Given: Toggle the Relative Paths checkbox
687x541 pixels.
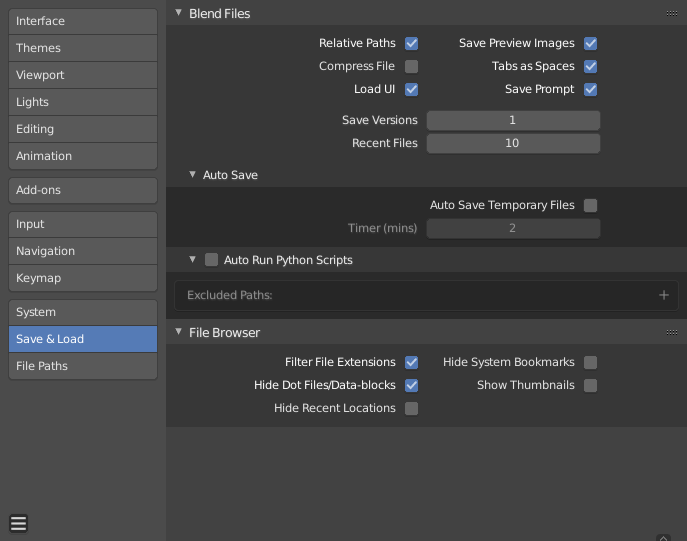Looking at the screenshot, I should click(411, 43).
